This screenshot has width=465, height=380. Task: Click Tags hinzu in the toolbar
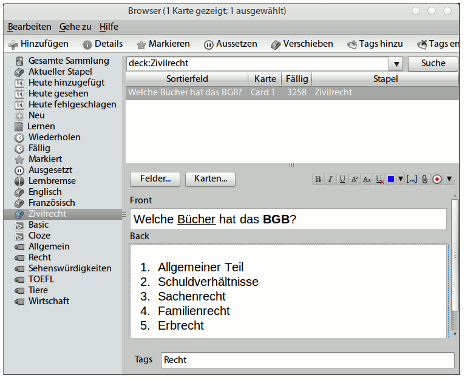[375, 44]
